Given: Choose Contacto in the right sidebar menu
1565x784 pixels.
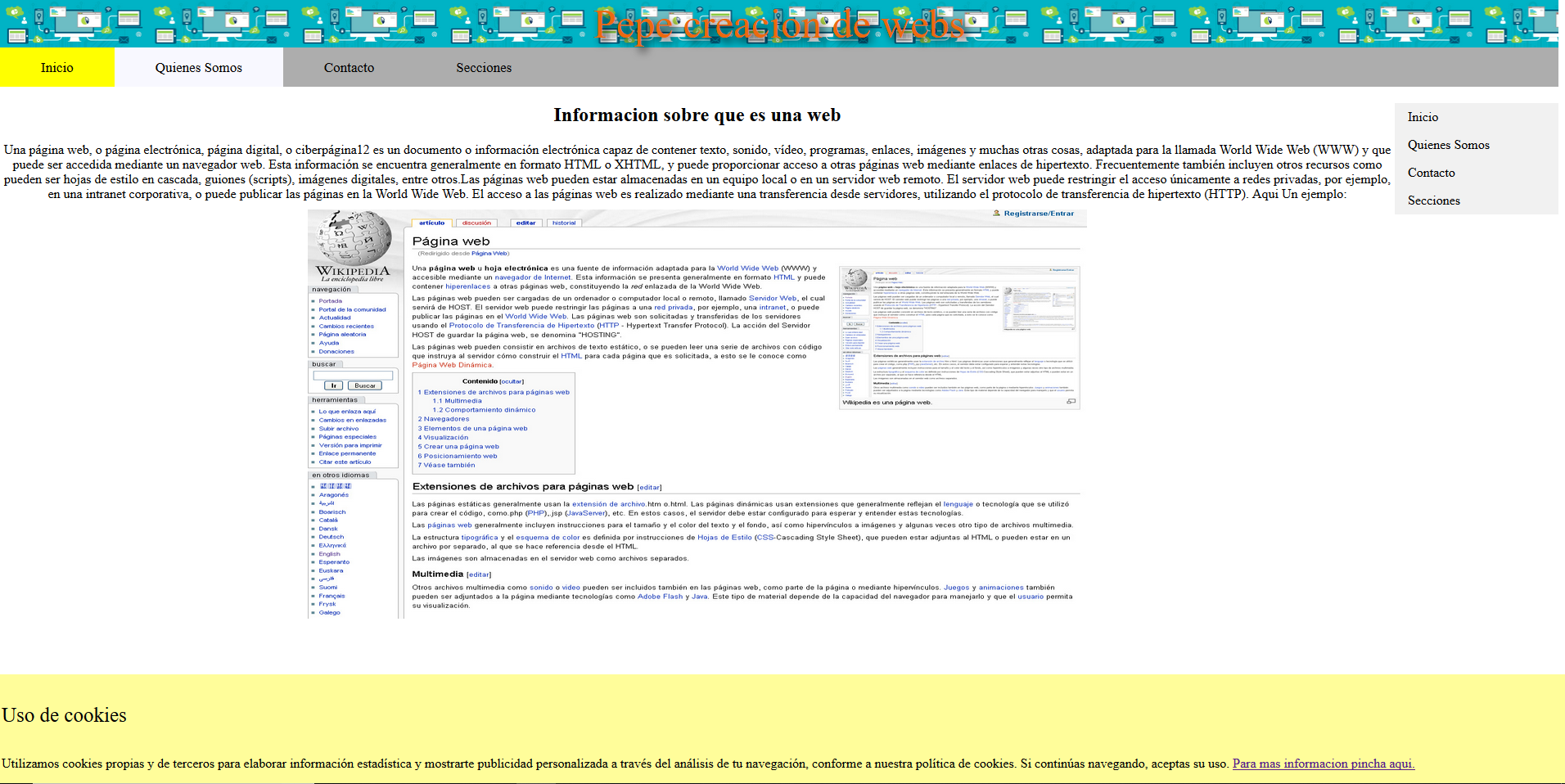Looking at the screenshot, I should (1476, 173).
